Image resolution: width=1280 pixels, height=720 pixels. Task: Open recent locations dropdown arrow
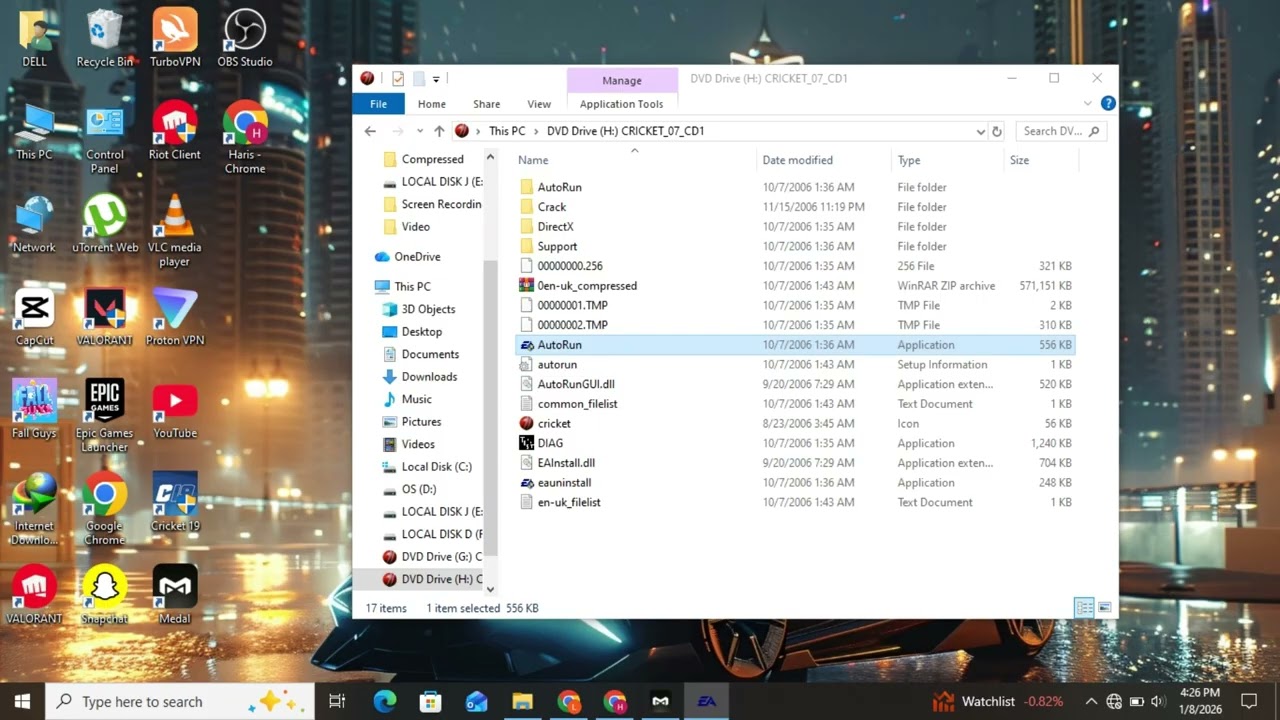tap(420, 131)
